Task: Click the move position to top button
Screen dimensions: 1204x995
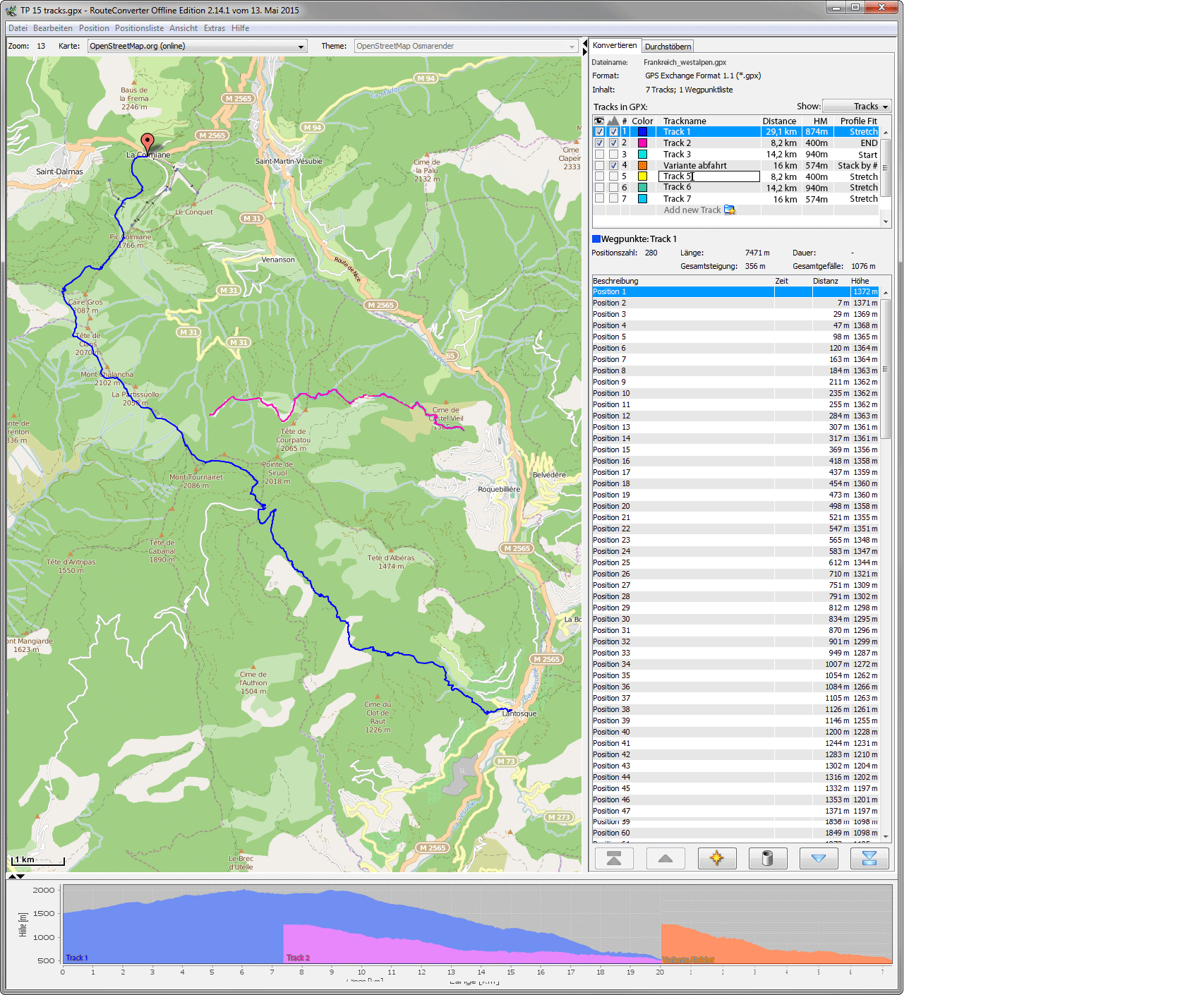Action: (x=614, y=858)
